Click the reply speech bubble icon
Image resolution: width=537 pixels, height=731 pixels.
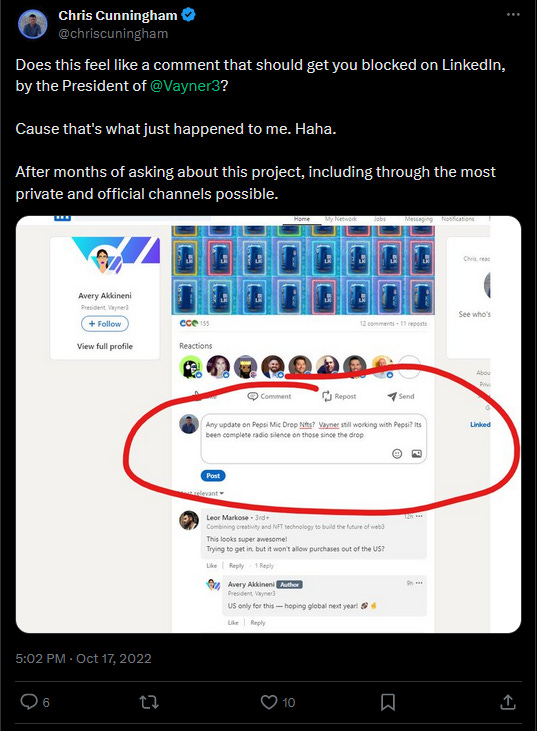tap(29, 701)
